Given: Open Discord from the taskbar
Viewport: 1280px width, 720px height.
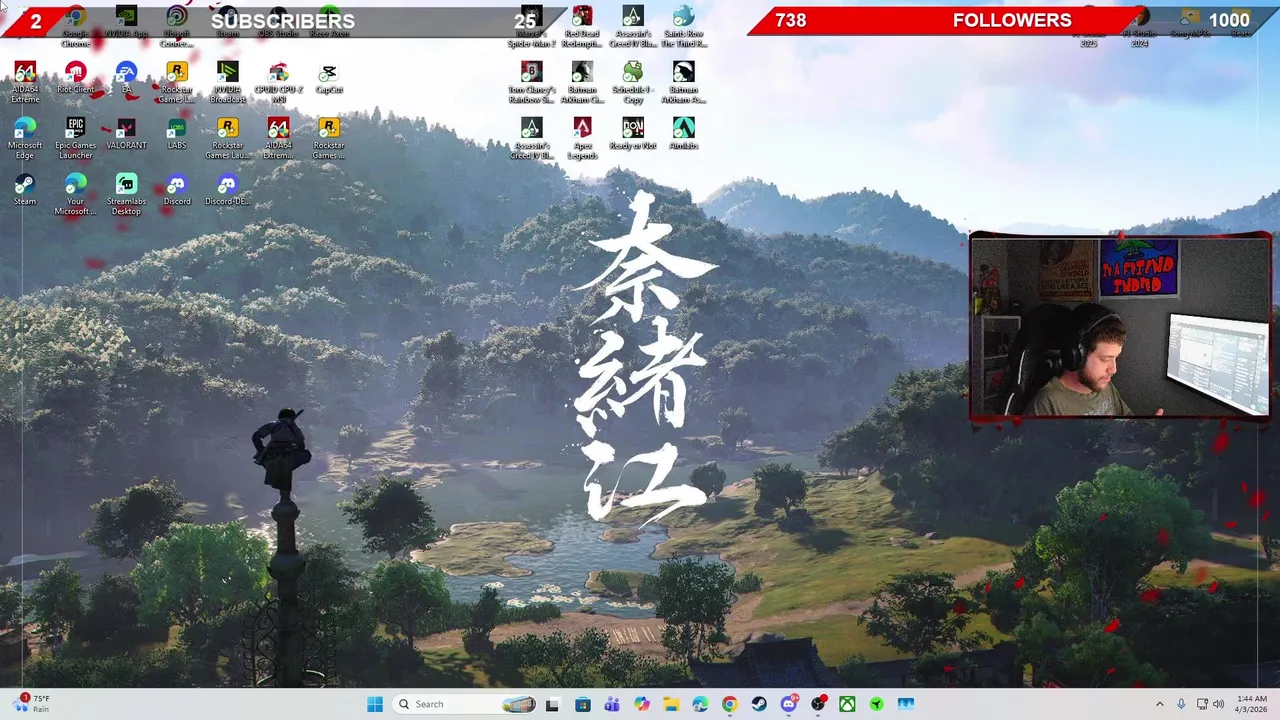Looking at the screenshot, I should (789, 704).
